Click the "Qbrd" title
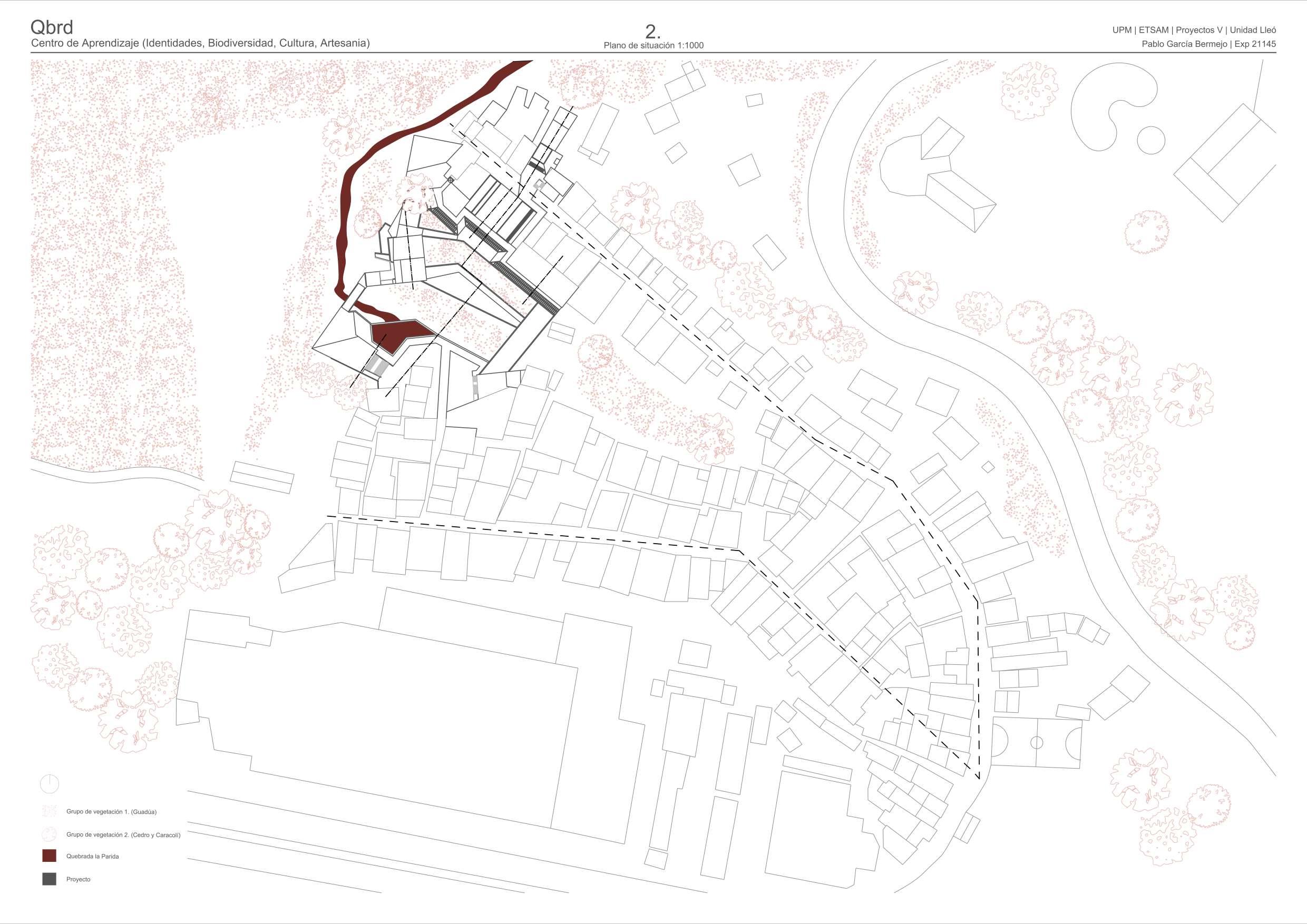Image resolution: width=1307 pixels, height=924 pixels. (x=52, y=27)
